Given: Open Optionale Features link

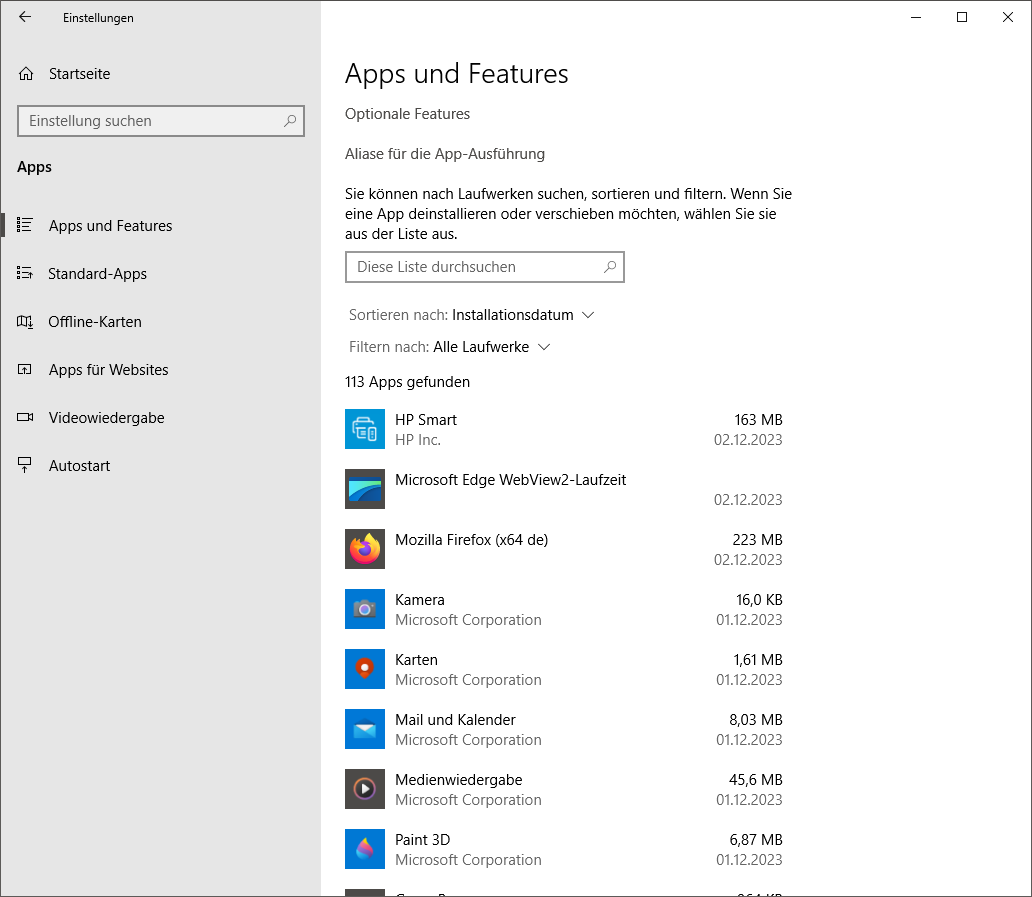Looking at the screenshot, I should coord(407,114).
